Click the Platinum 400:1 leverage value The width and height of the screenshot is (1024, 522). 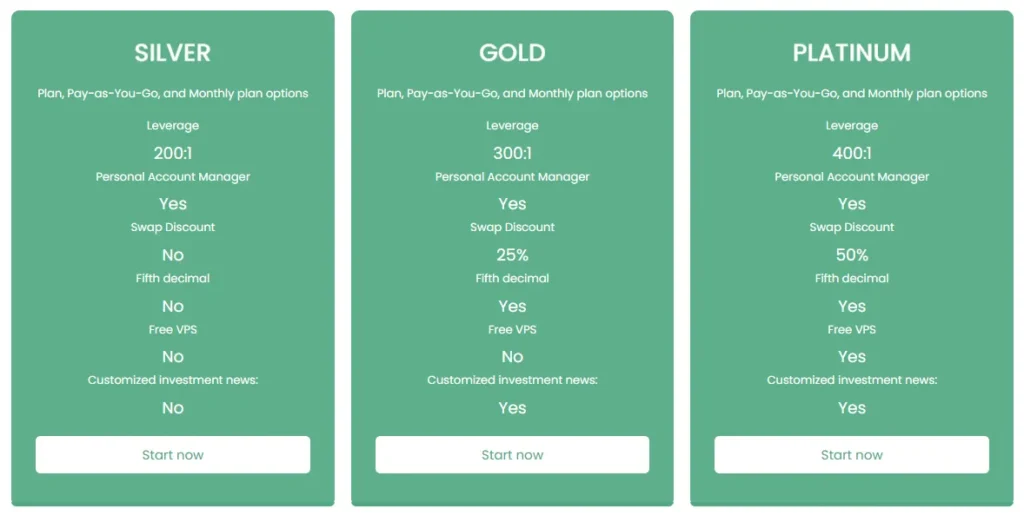pos(851,153)
